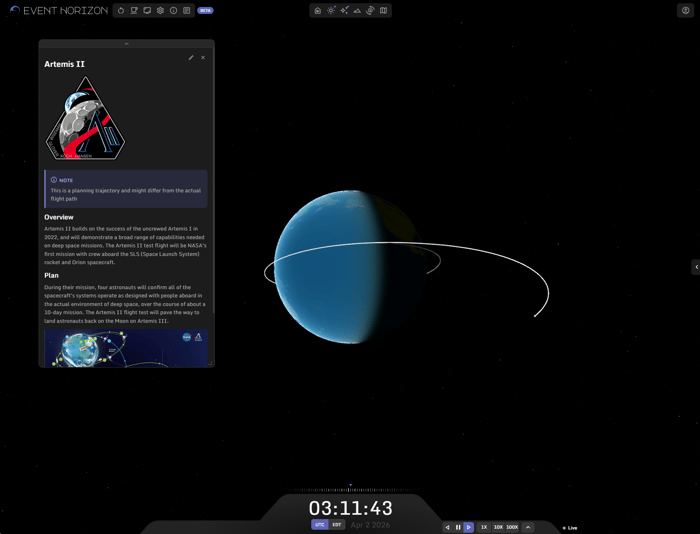The width and height of the screenshot is (700, 534).
Task: Close the Artemis II info panel
Action: [x=203, y=58]
